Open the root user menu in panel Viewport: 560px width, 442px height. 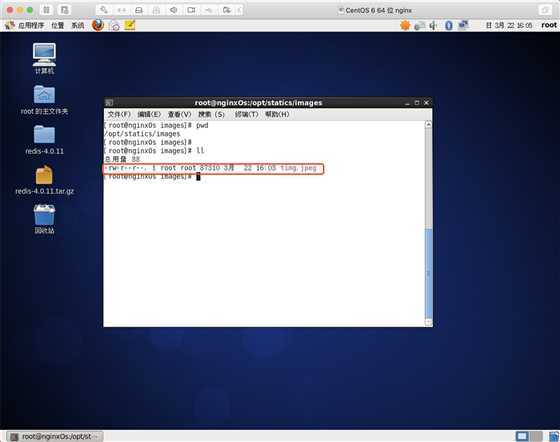click(549, 25)
